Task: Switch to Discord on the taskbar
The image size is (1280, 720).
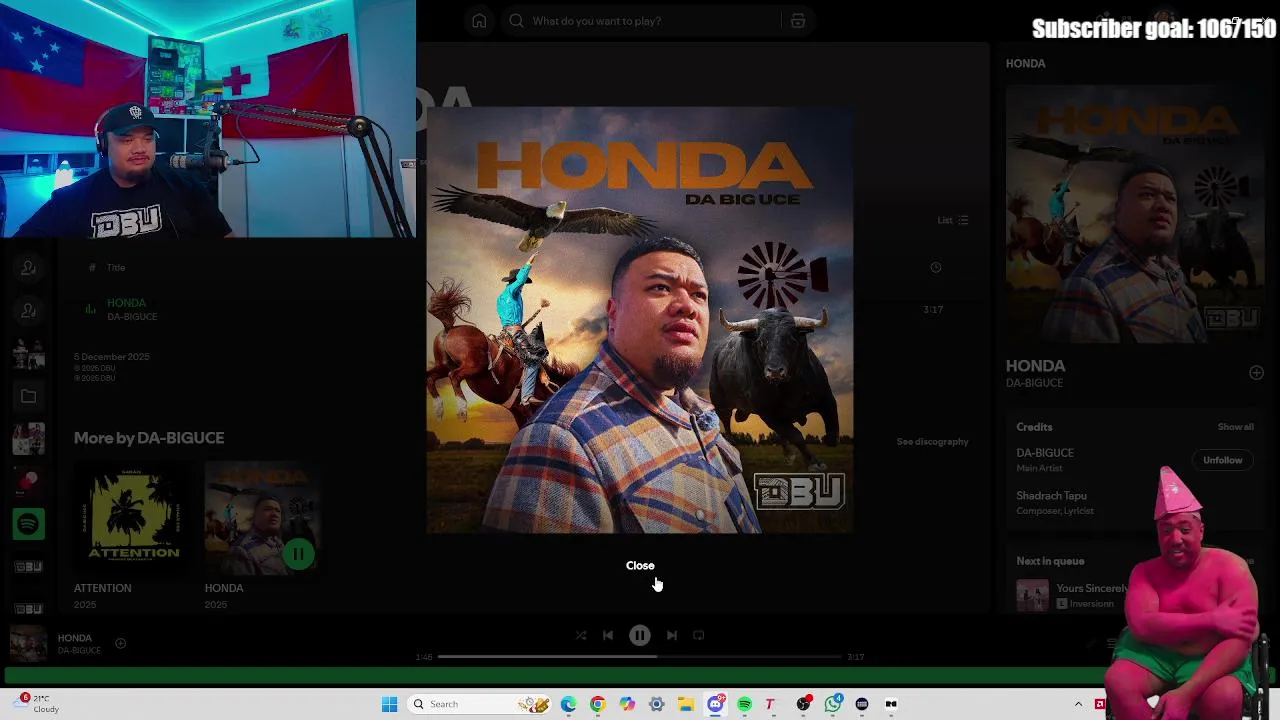Action: 715,704
